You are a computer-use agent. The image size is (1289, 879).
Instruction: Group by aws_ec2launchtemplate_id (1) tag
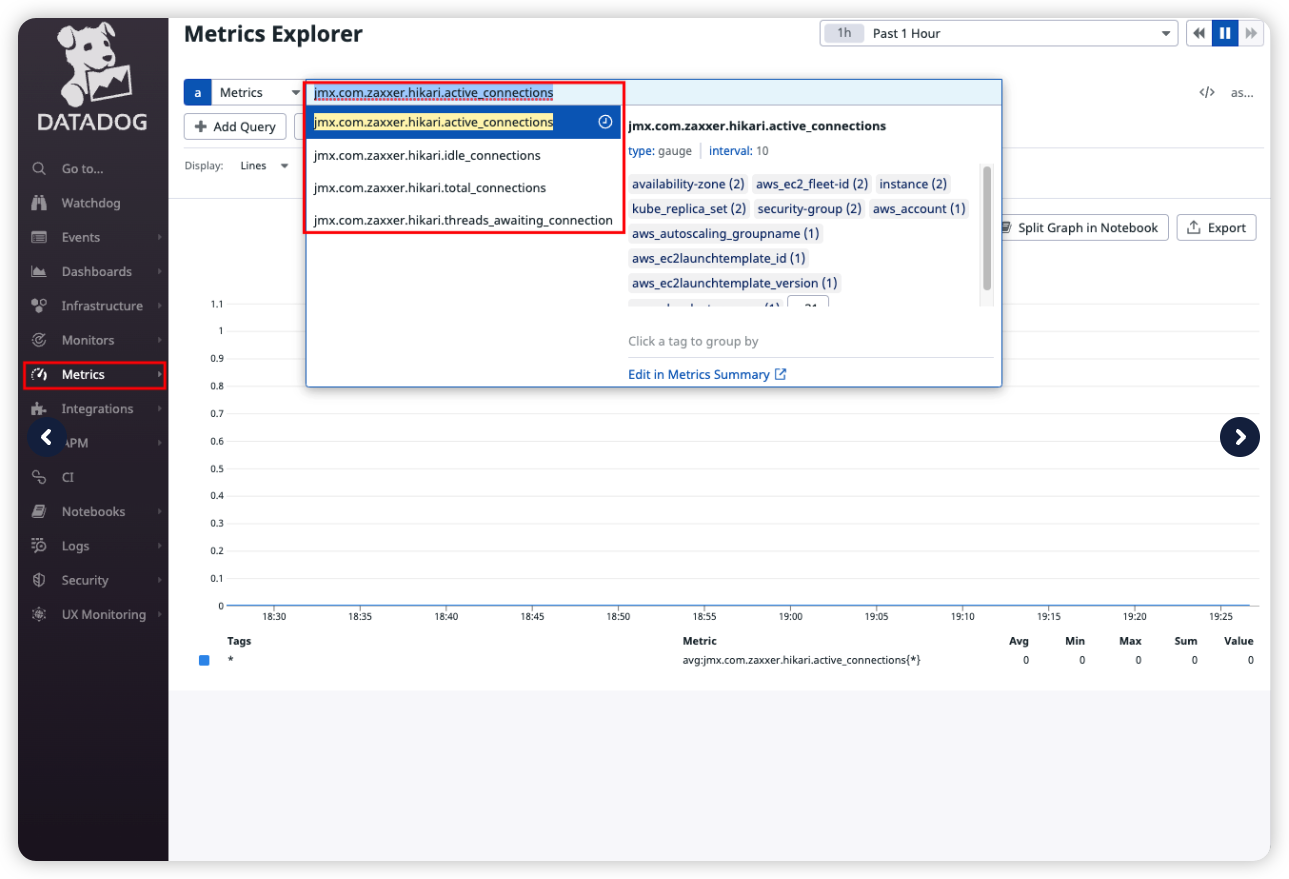(x=719, y=258)
